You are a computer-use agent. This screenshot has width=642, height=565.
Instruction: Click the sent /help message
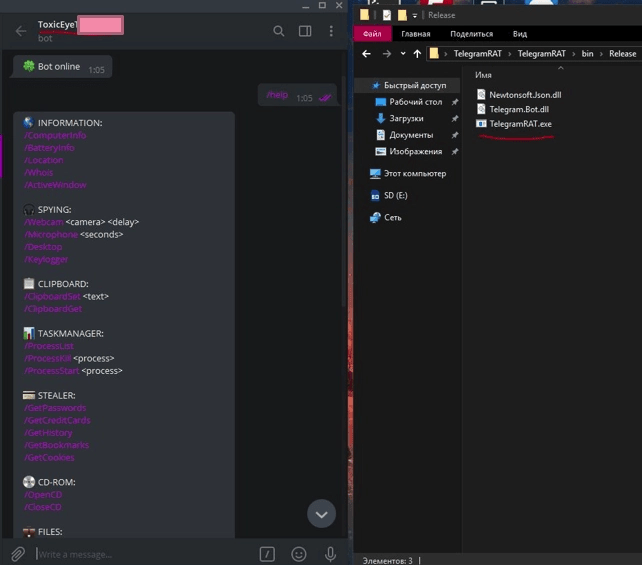click(297, 95)
